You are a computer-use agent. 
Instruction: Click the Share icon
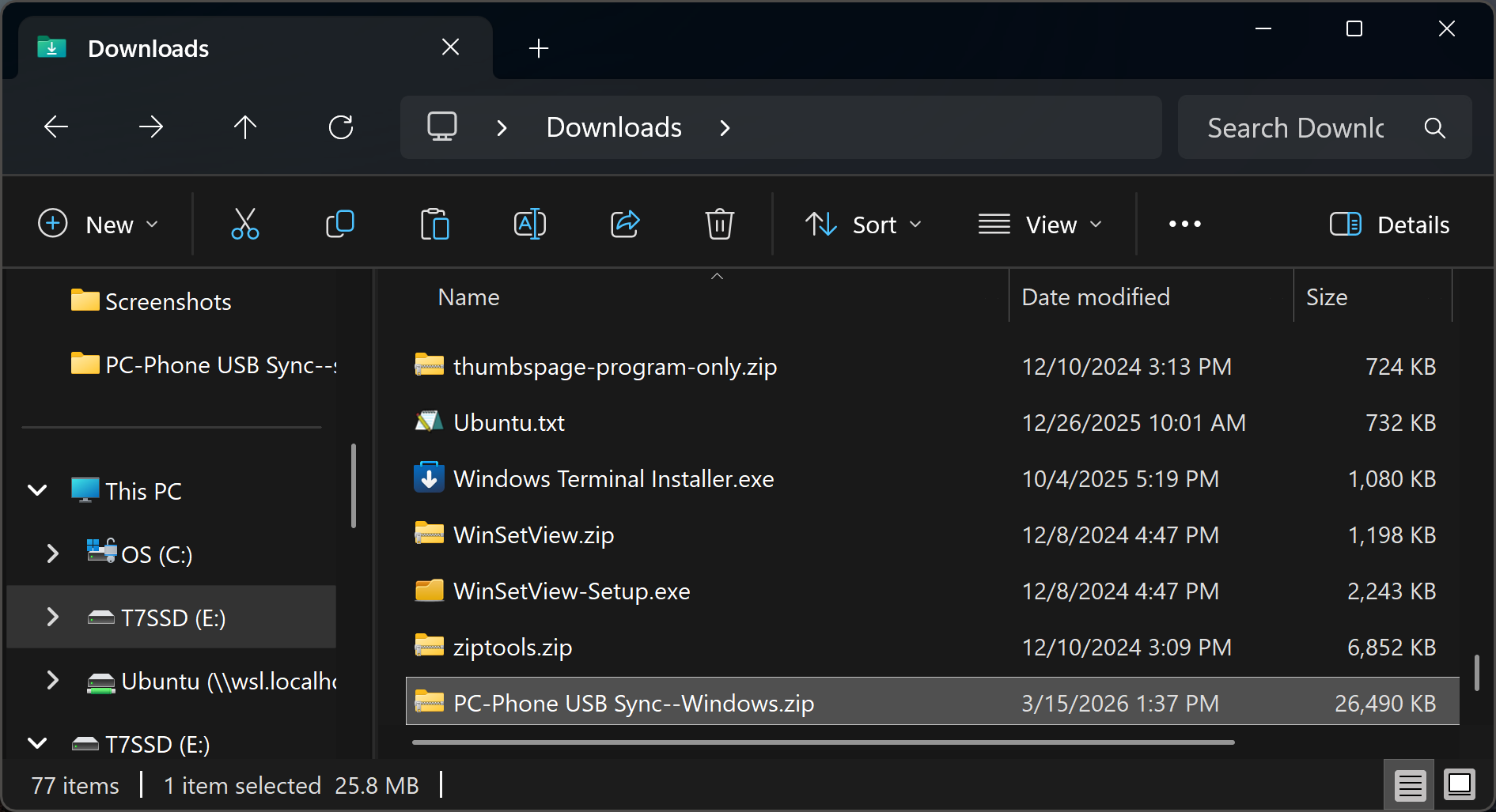[624, 225]
